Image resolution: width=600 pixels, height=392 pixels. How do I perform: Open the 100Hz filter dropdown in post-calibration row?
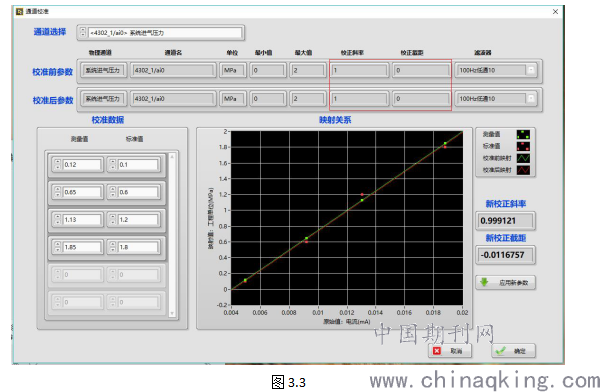531,99
